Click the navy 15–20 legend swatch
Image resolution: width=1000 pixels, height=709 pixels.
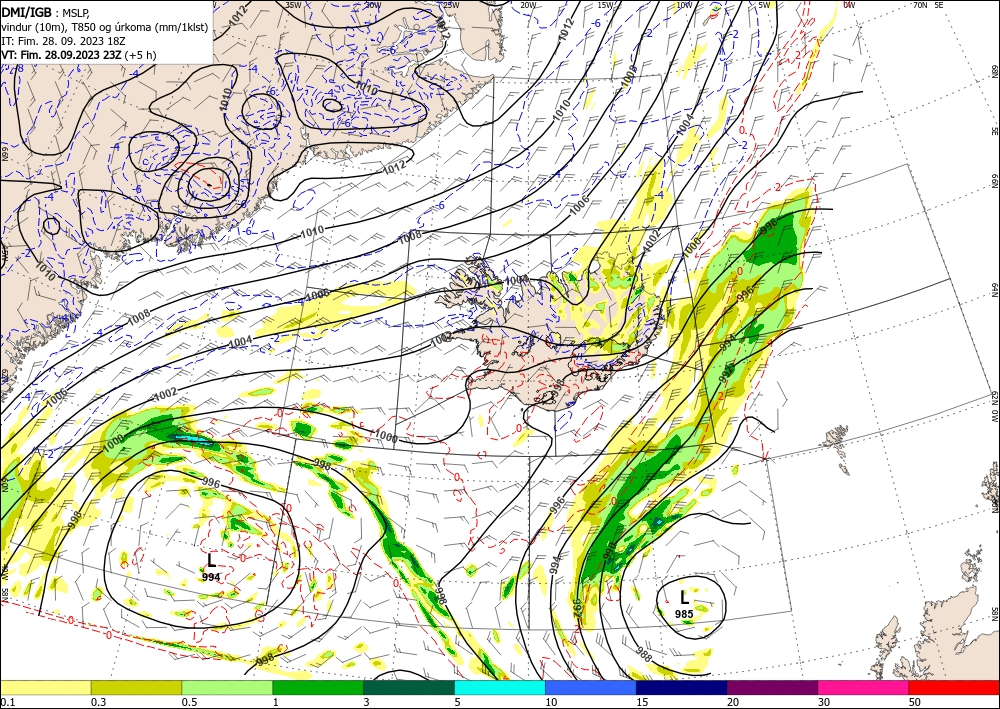[682, 687]
